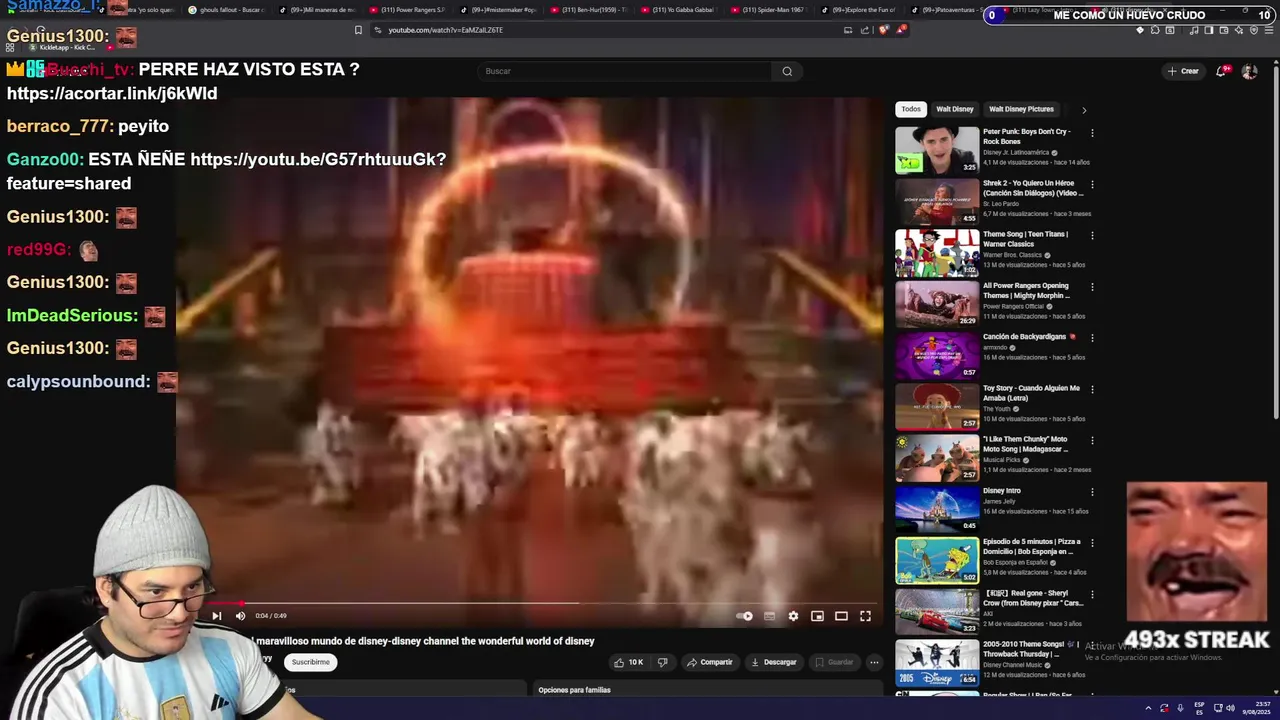Open the Crear create menu

(x=1182, y=71)
